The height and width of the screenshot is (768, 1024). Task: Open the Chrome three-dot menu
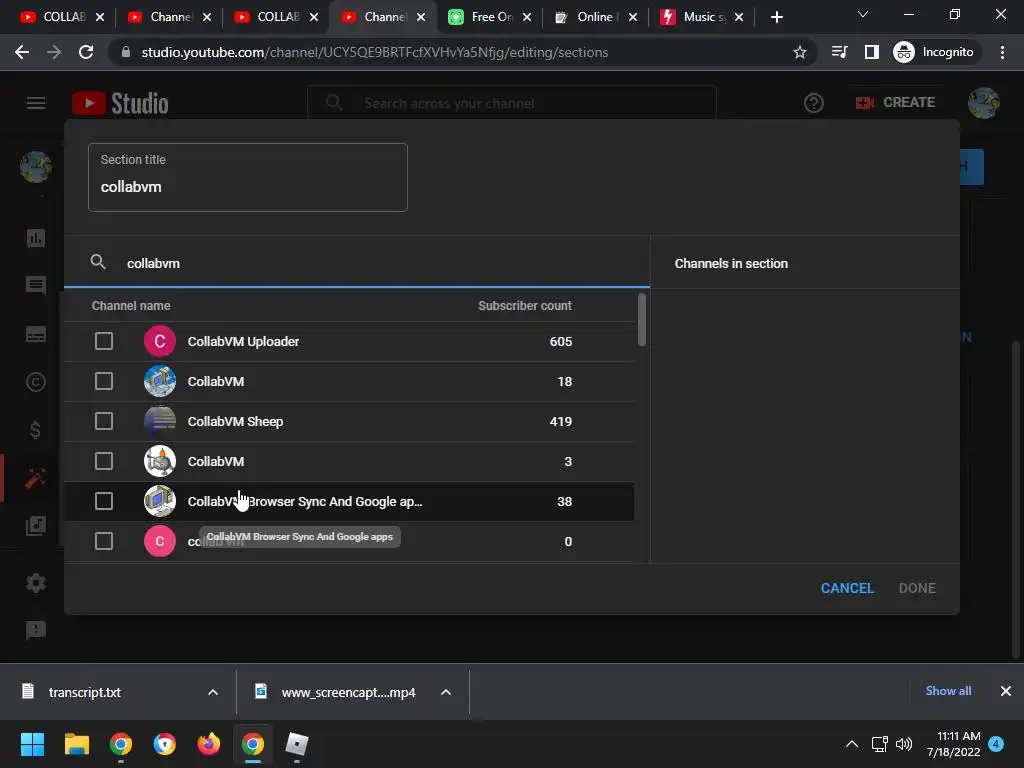coord(1002,52)
